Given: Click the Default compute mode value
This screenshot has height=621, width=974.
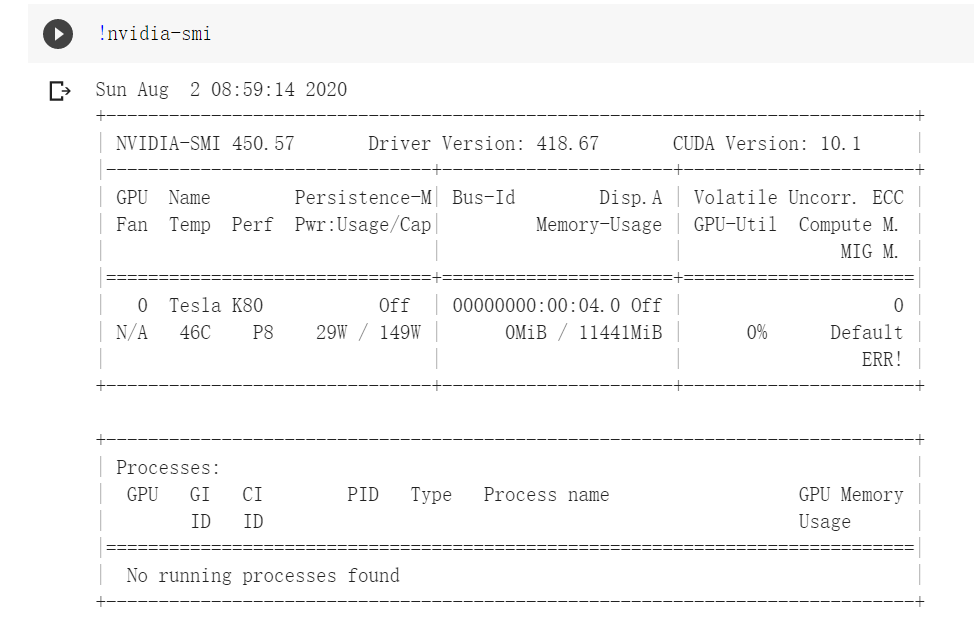Looking at the screenshot, I should [x=866, y=333].
